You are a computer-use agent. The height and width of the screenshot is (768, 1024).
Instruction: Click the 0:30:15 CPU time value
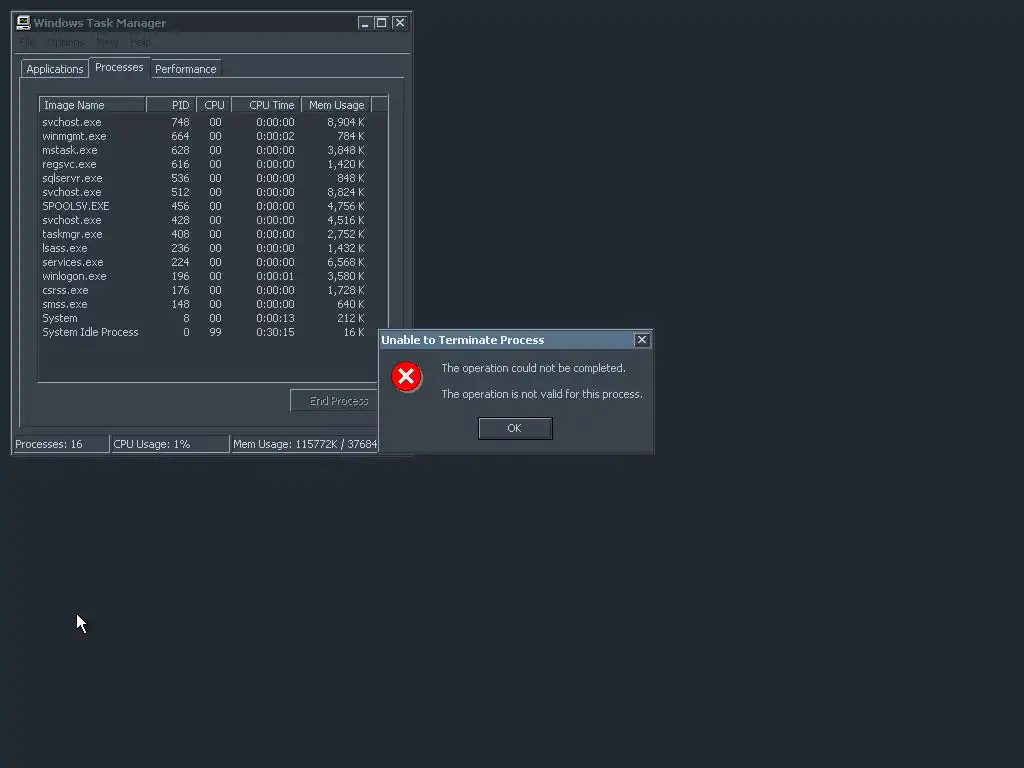coord(275,332)
